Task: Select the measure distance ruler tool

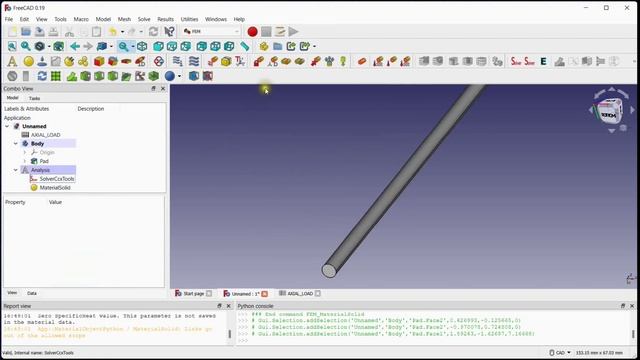Action: click(x=244, y=46)
